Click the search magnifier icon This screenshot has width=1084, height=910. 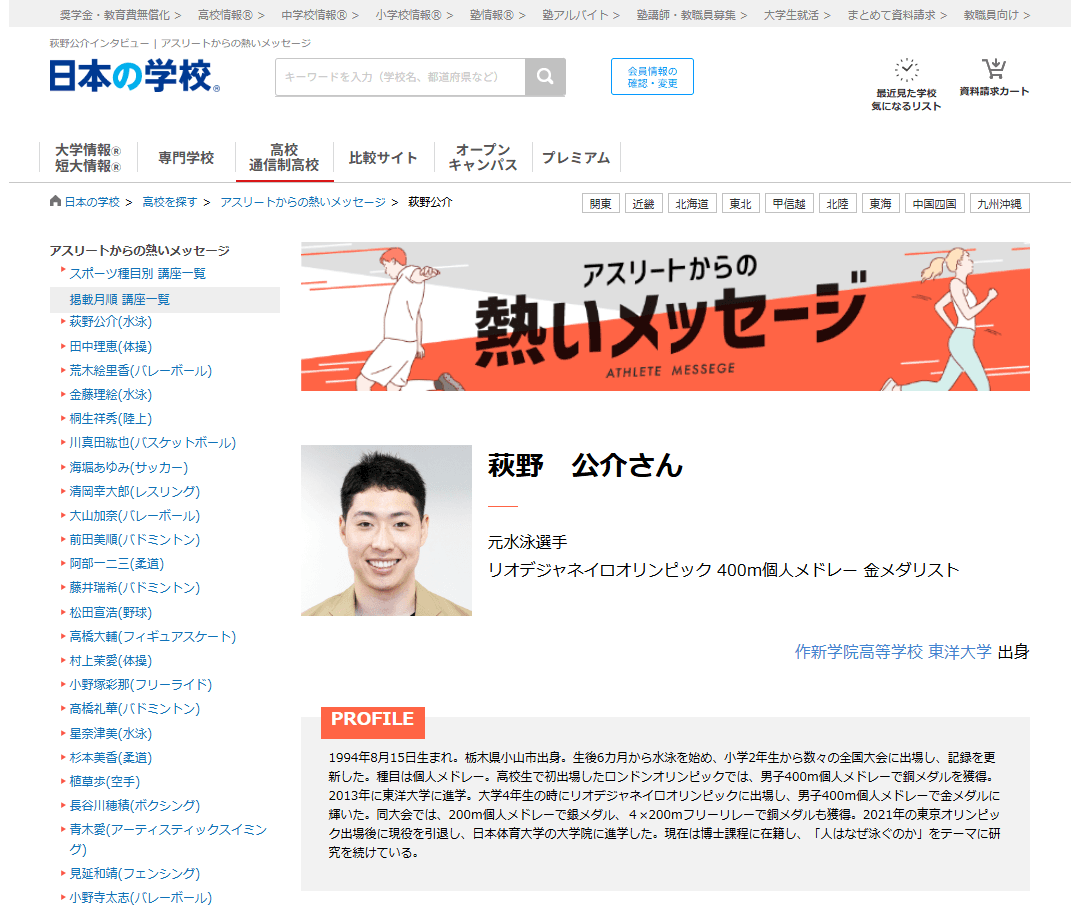pos(547,76)
